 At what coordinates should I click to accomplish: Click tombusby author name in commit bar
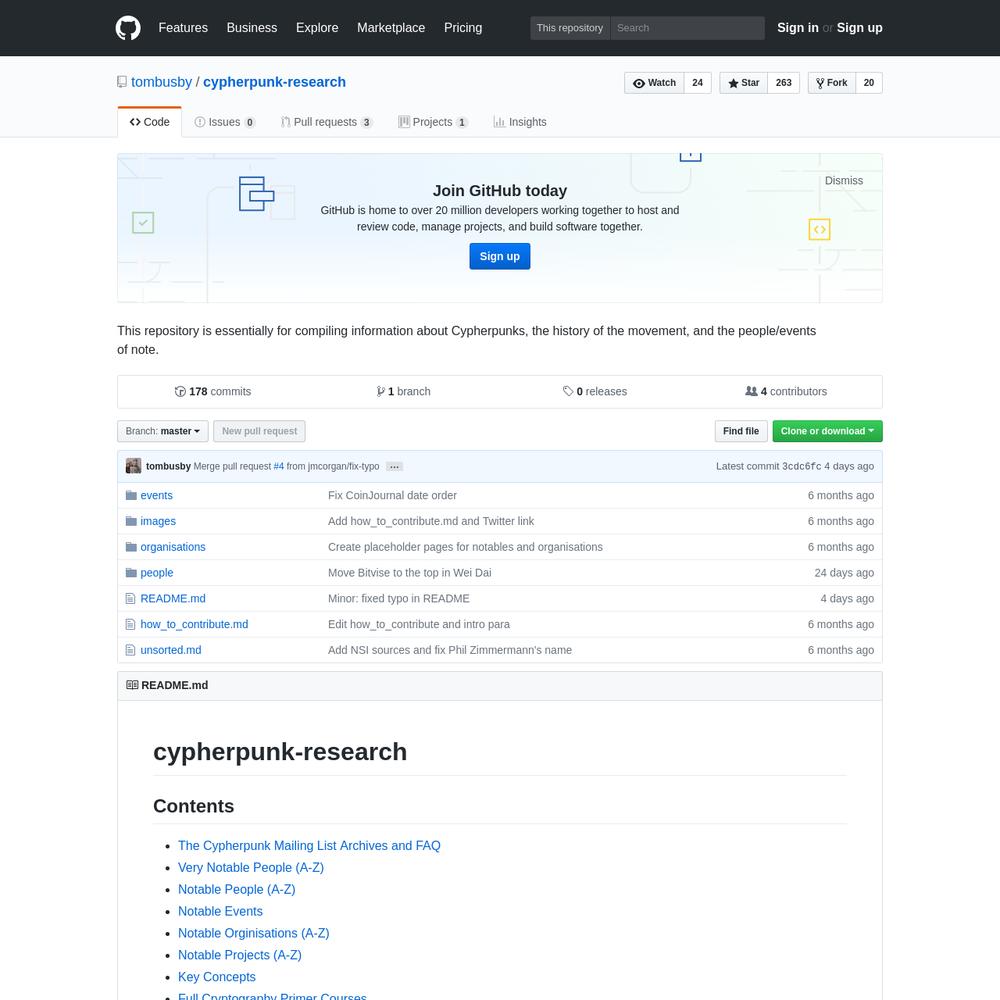[168, 466]
